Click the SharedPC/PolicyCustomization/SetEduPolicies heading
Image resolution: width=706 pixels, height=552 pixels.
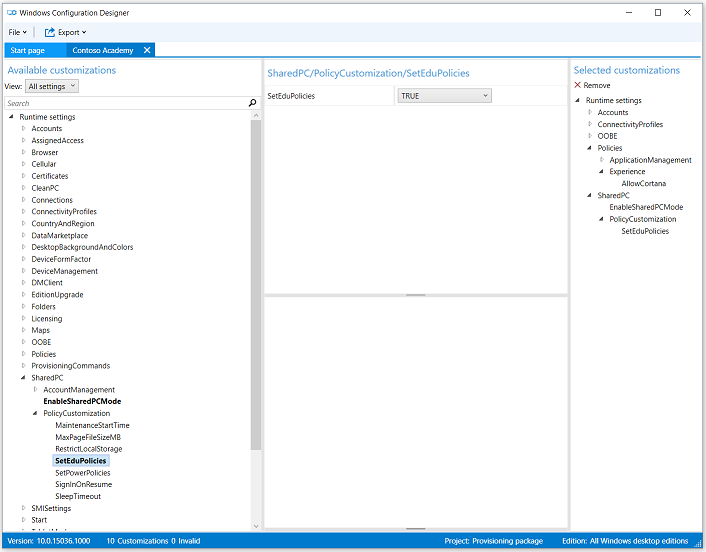pos(368,73)
